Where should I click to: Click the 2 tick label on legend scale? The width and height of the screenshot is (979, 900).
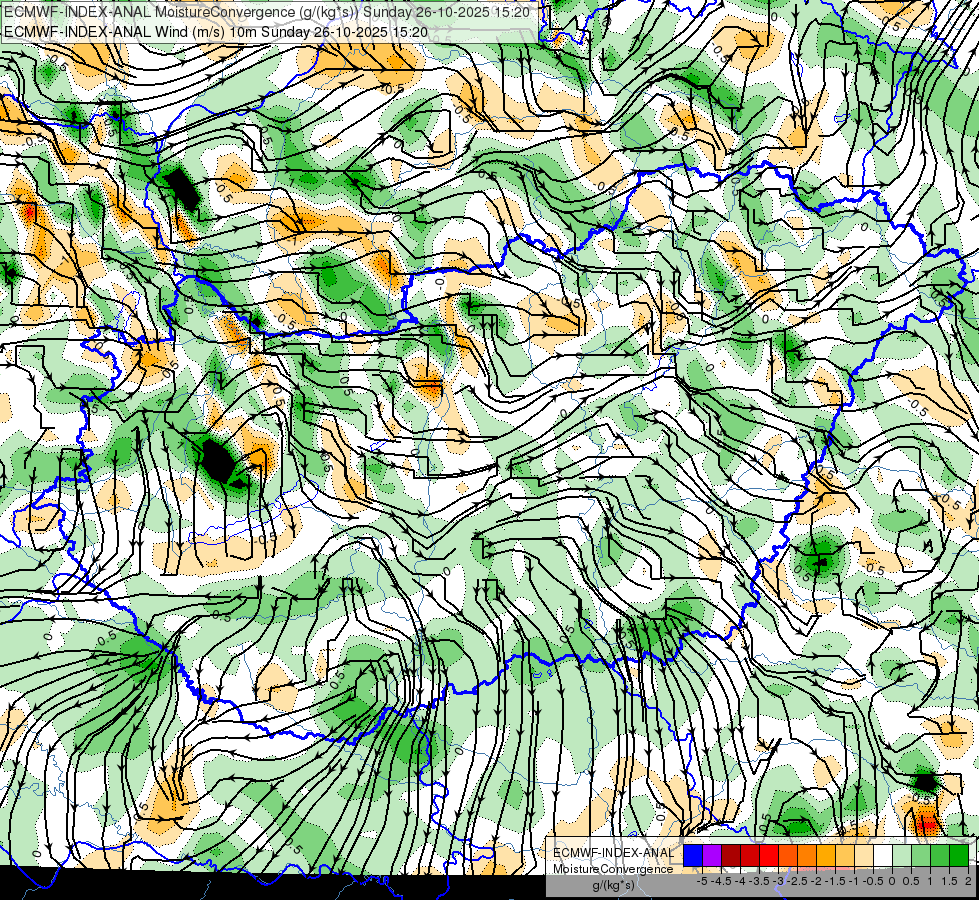pyautogui.click(x=968, y=881)
